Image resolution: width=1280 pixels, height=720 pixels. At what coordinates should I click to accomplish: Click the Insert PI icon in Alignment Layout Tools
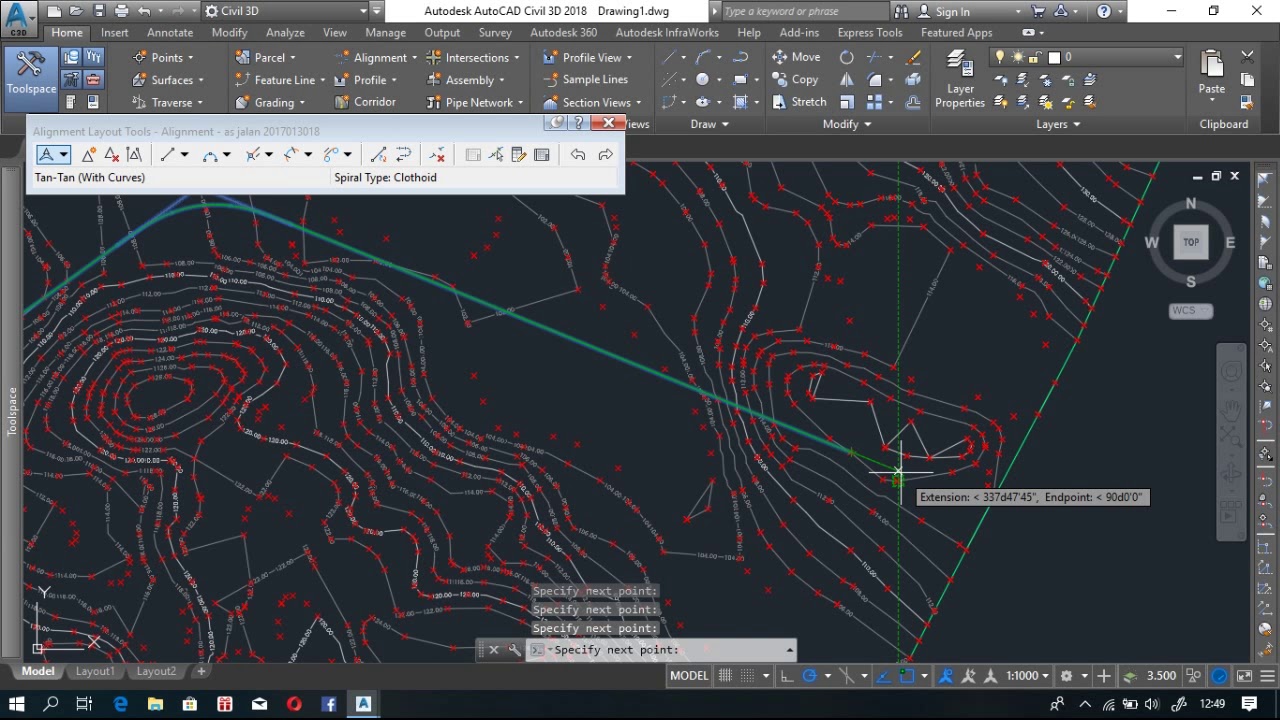pos(89,154)
